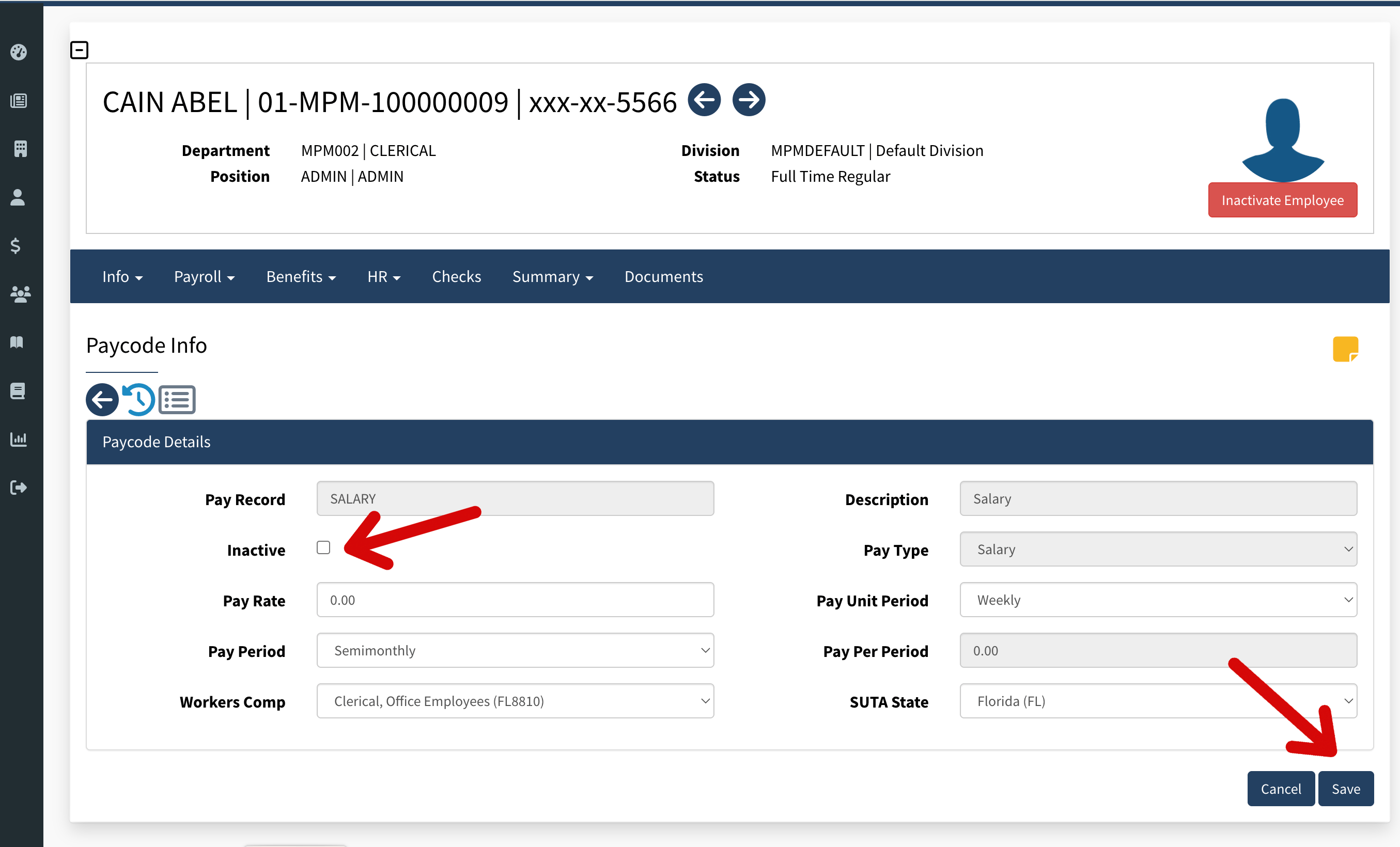Open the Pay Type dropdown

1158,550
